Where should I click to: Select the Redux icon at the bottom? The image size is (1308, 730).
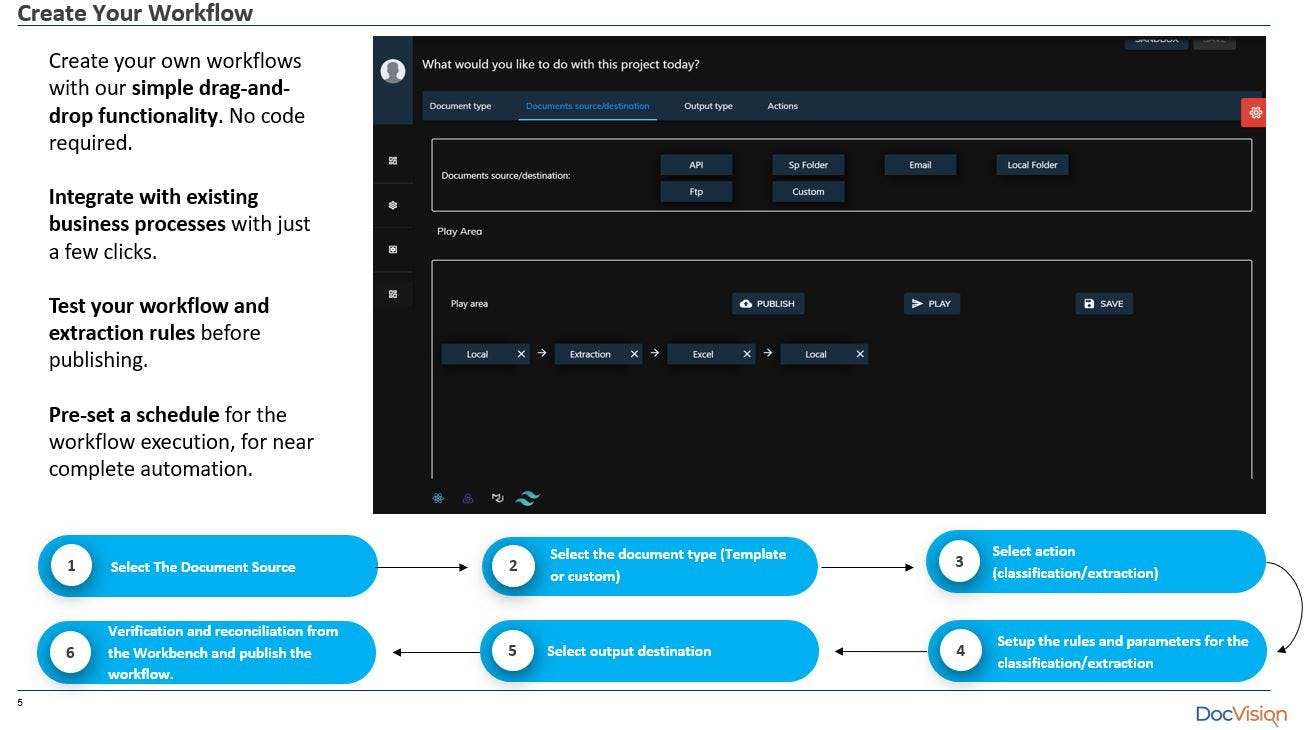point(467,497)
